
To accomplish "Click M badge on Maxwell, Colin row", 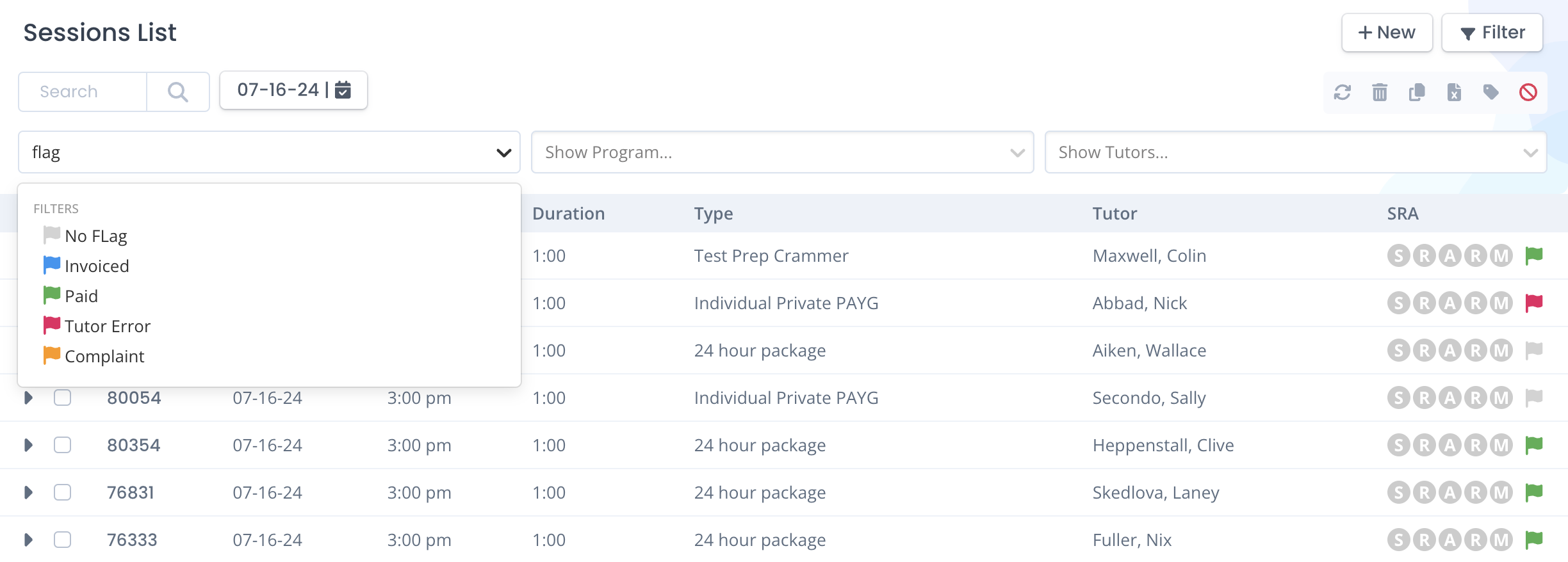I will [x=1501, y=256].
